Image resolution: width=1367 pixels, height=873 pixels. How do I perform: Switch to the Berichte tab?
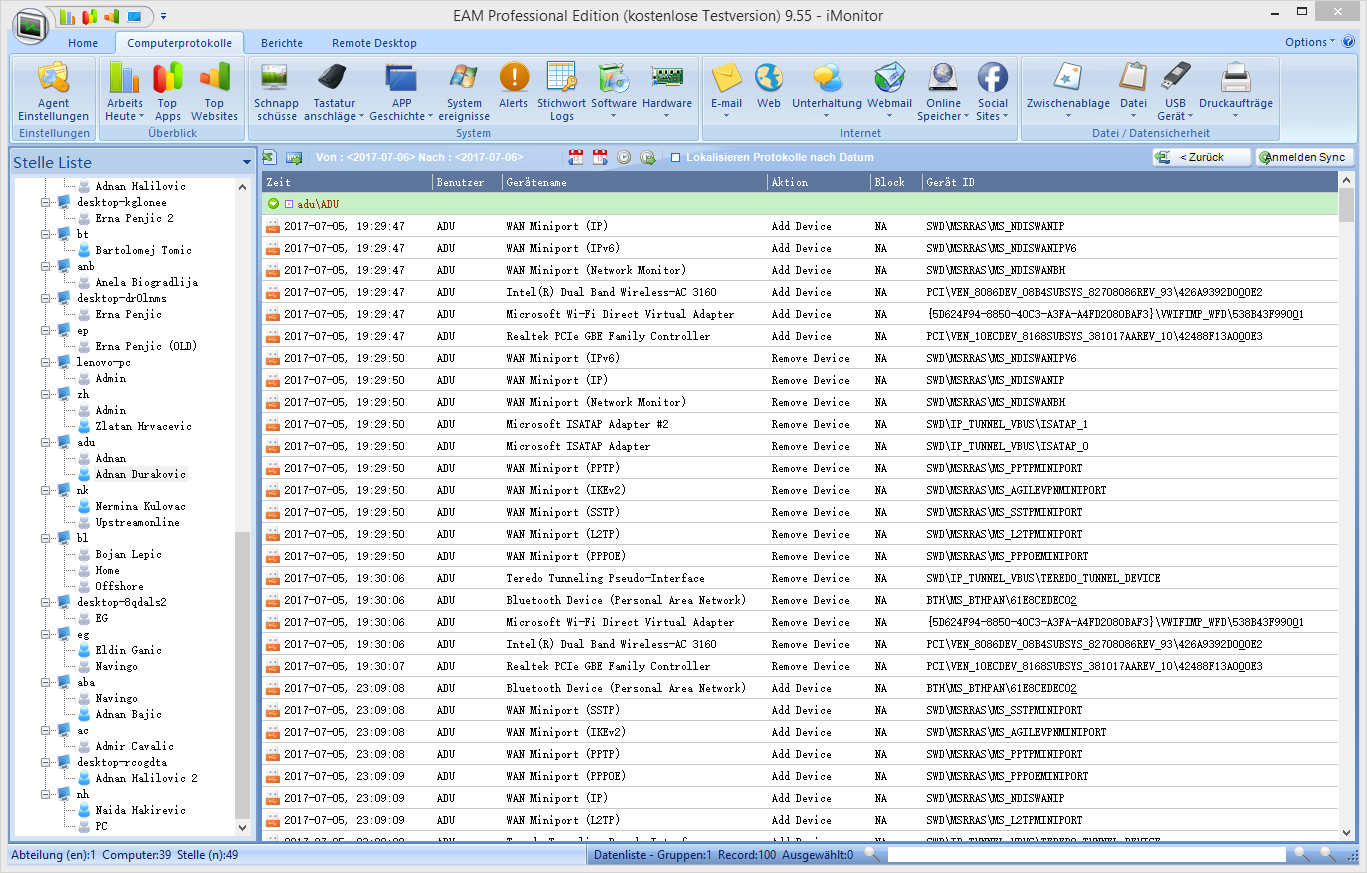tap(282, 43)
